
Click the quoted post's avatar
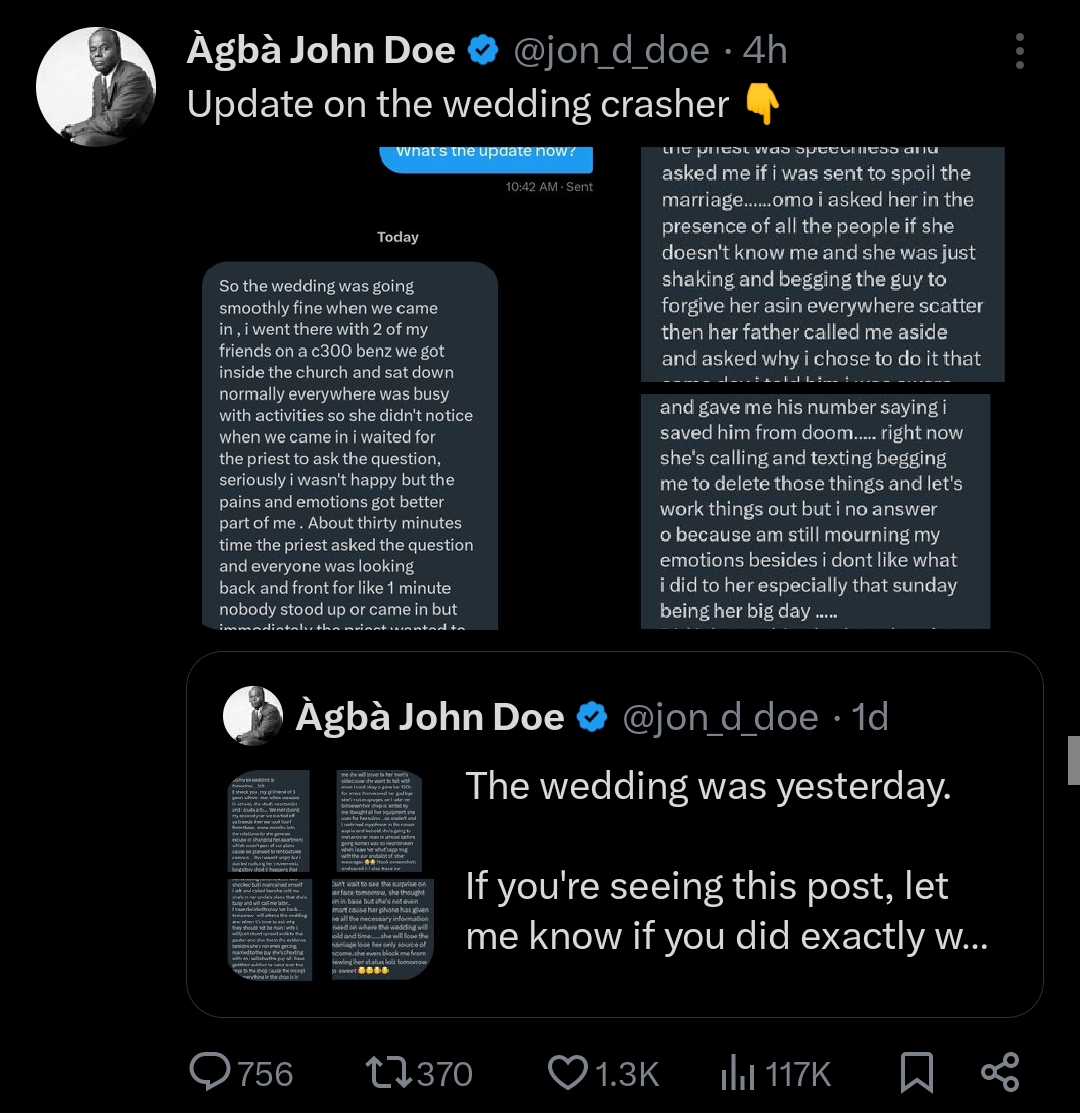click(x=252, y=717)
